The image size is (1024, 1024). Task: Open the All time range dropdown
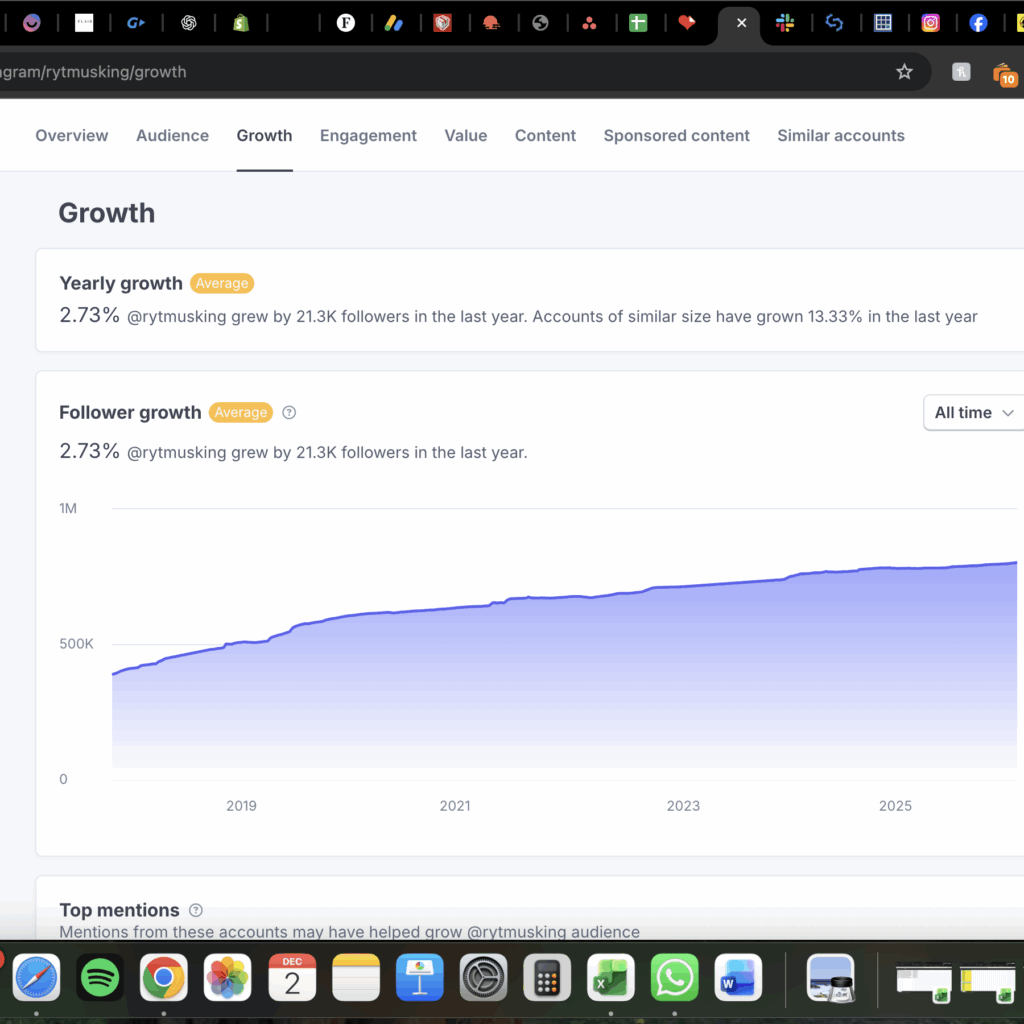tap(974, 412)
